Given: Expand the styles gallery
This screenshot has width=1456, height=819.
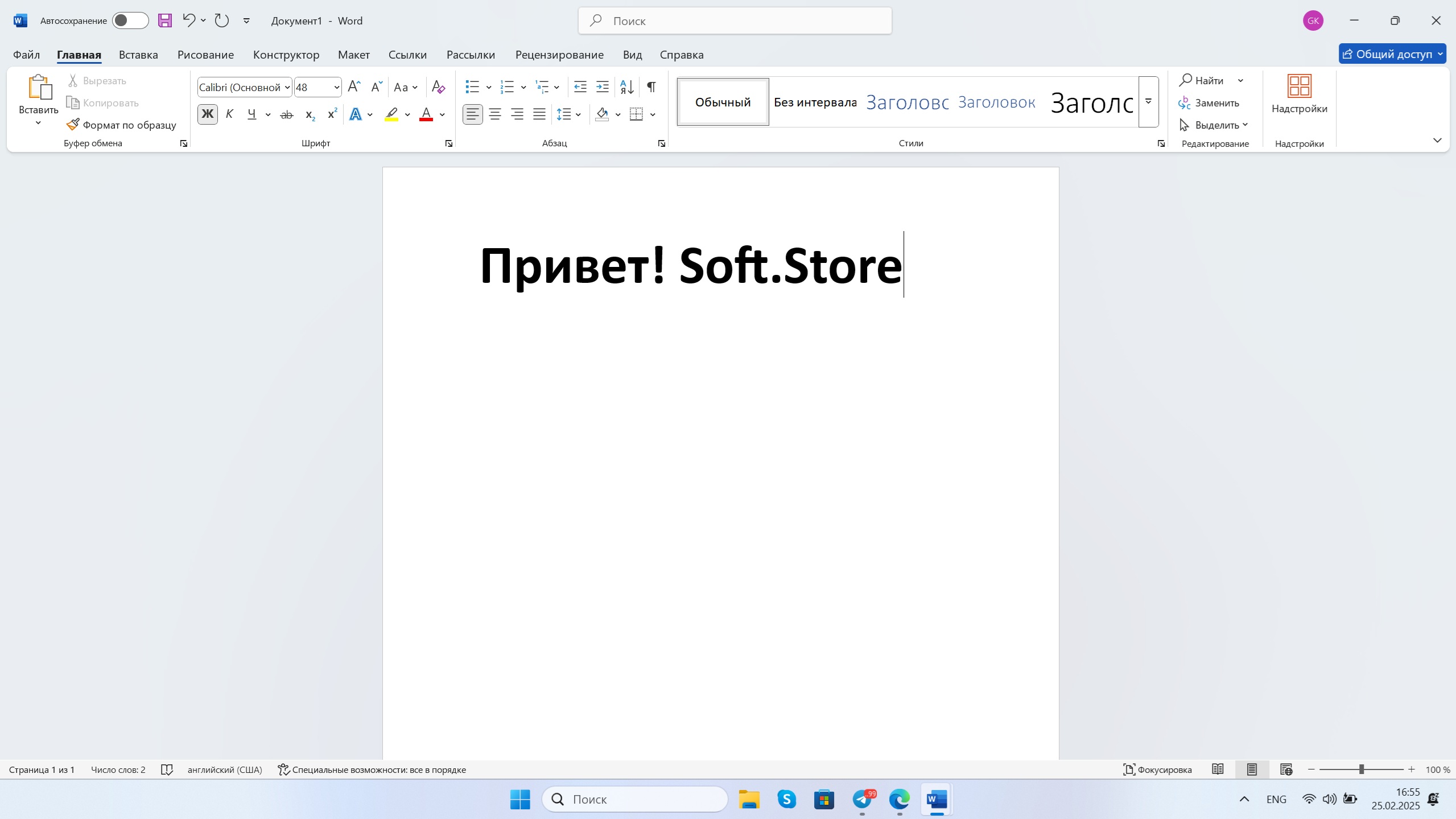Looking at the screenshot, I should [x=1148, y=102].
